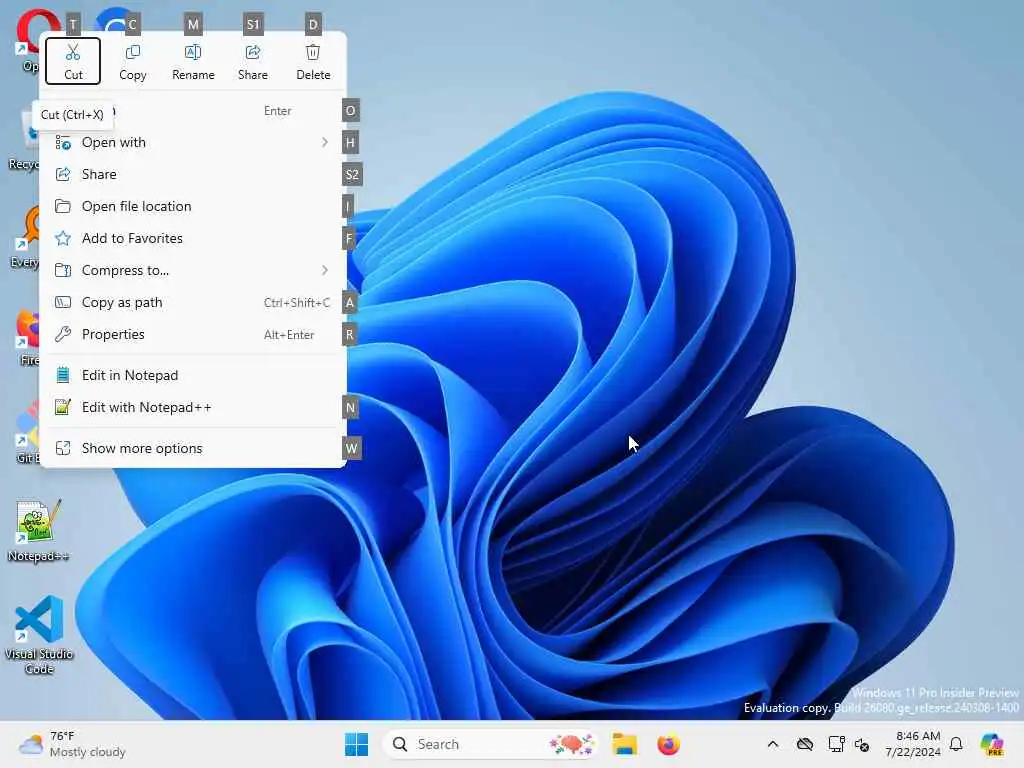Click the display/network tray icon

click(836, 744)
